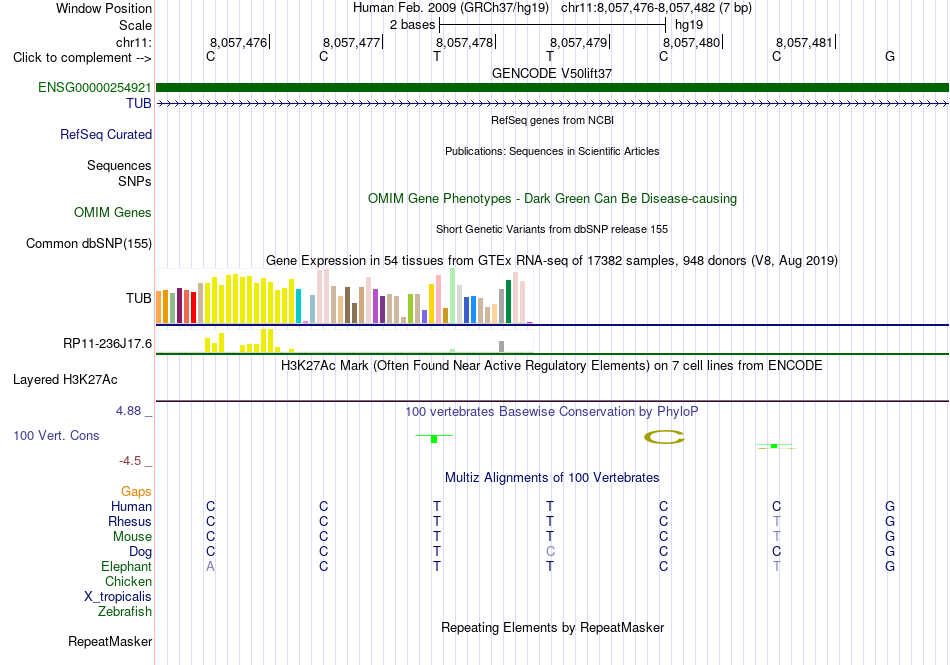Click the TUB transcript label under GENCODE
This screenshot has height=665, width=950.
pyautogui.click(x=139, y=104)
